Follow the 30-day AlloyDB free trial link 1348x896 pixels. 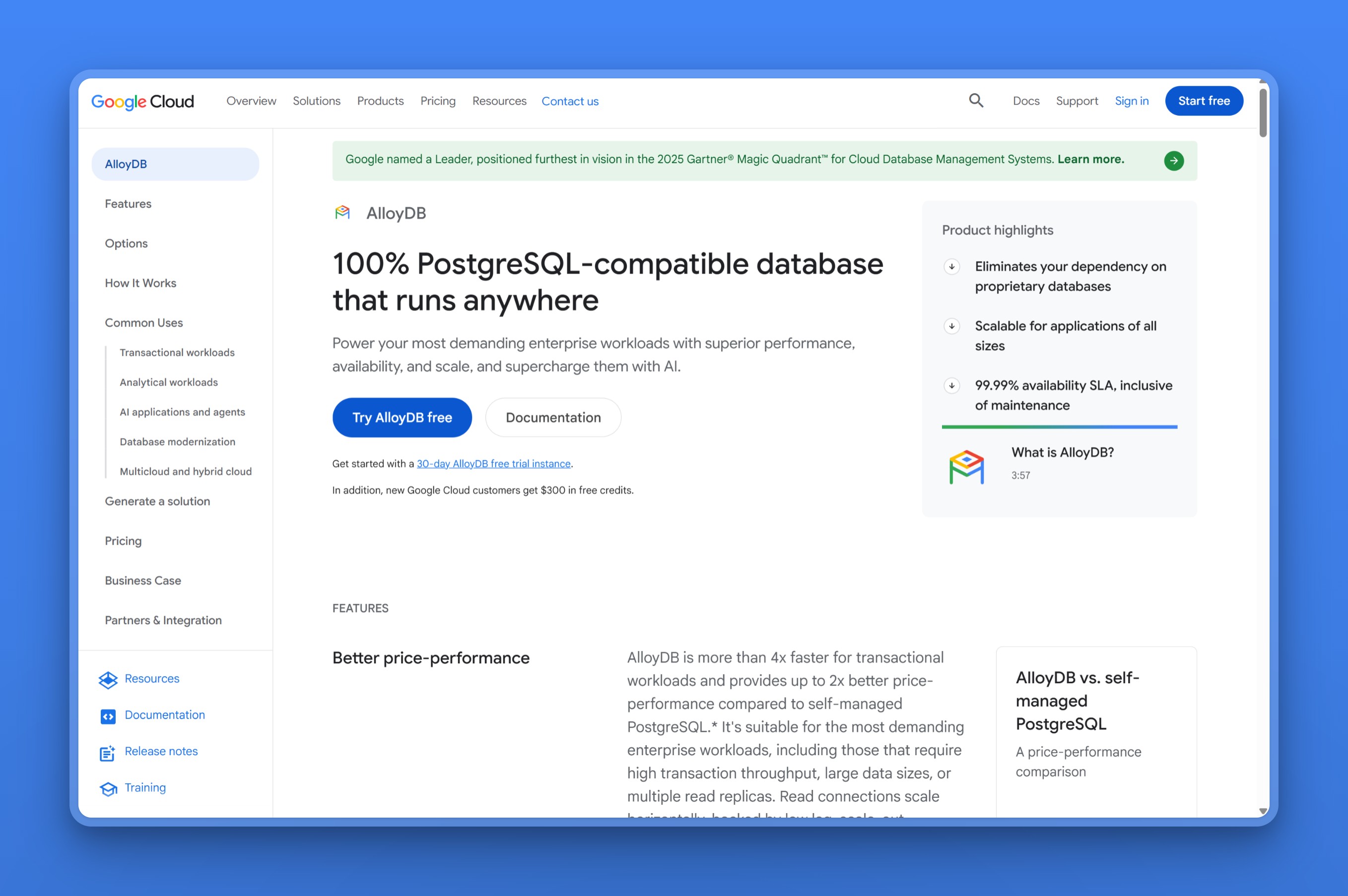point(493,463)
